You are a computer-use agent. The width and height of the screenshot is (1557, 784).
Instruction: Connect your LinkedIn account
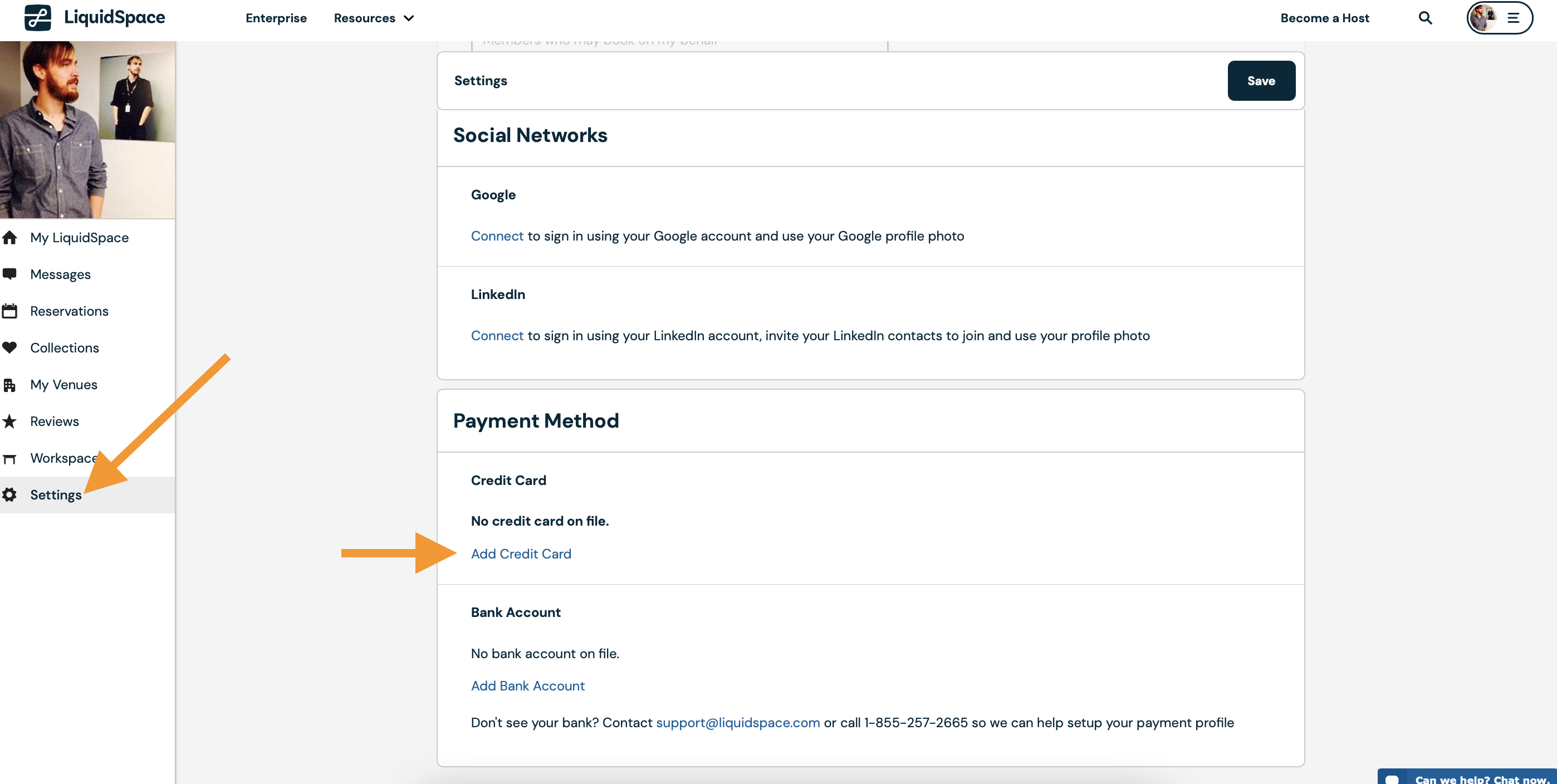(x=497, y=335)
